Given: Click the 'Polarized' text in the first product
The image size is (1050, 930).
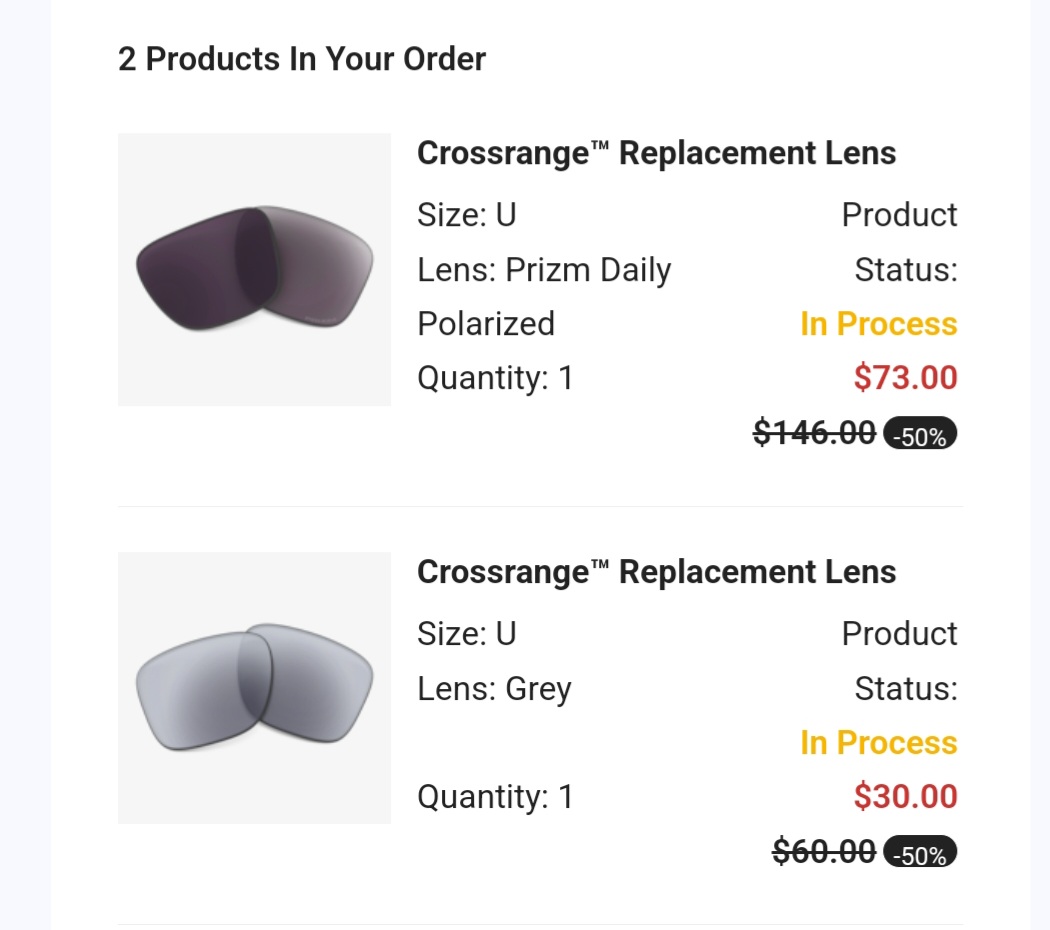Looking at the screenshot, I should pyautogui.click(x=485, y=324).
